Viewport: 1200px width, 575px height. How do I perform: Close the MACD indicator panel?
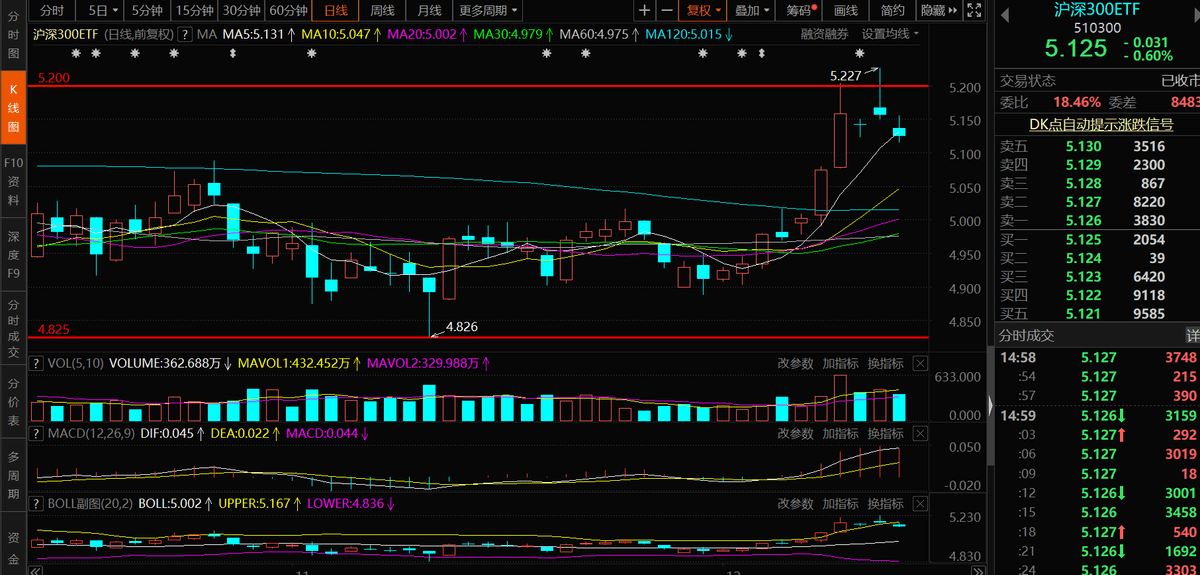coord(920,433)
